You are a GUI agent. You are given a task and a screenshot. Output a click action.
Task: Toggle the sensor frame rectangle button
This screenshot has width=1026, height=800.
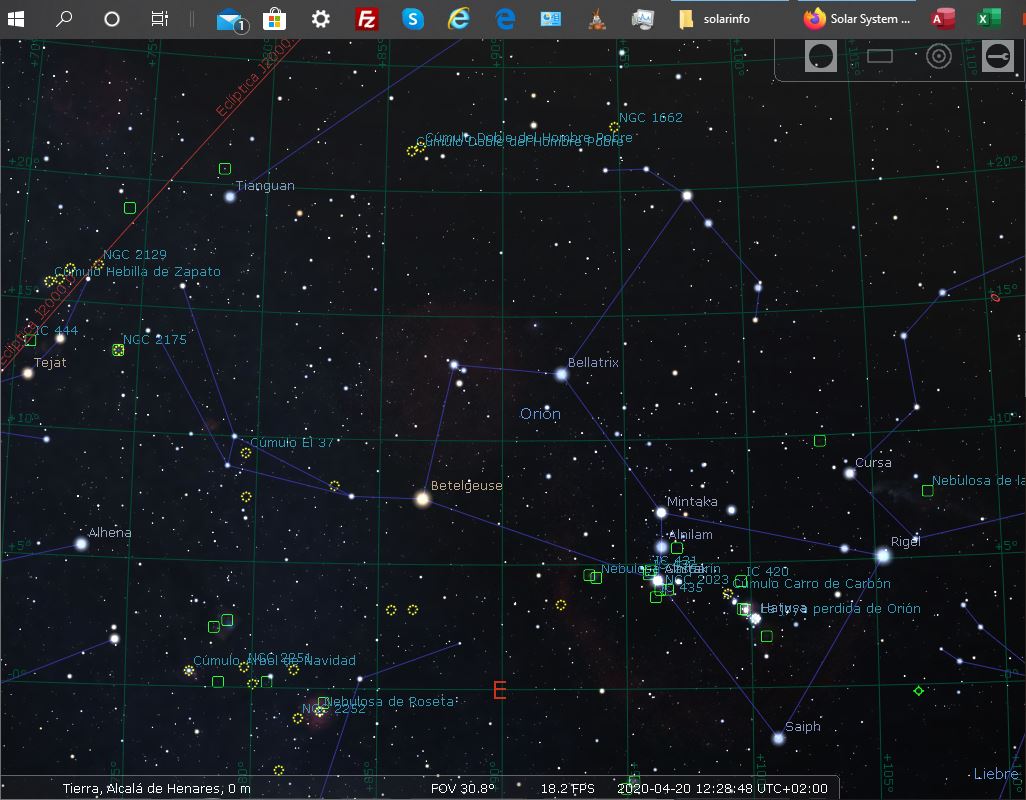880,56
